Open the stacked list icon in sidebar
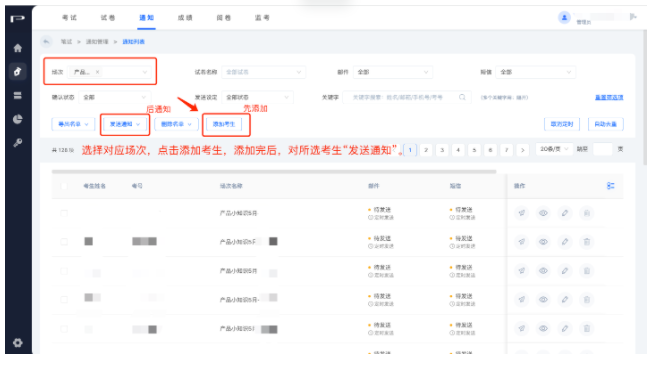The image size is (653, 389). [17, 95]
